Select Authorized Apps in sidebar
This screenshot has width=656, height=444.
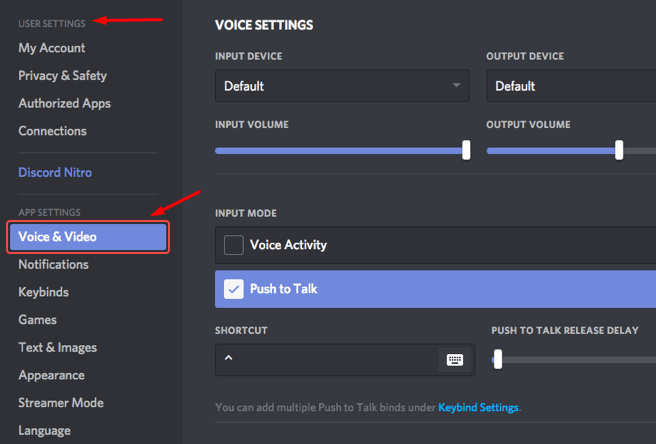coord(64,103)
